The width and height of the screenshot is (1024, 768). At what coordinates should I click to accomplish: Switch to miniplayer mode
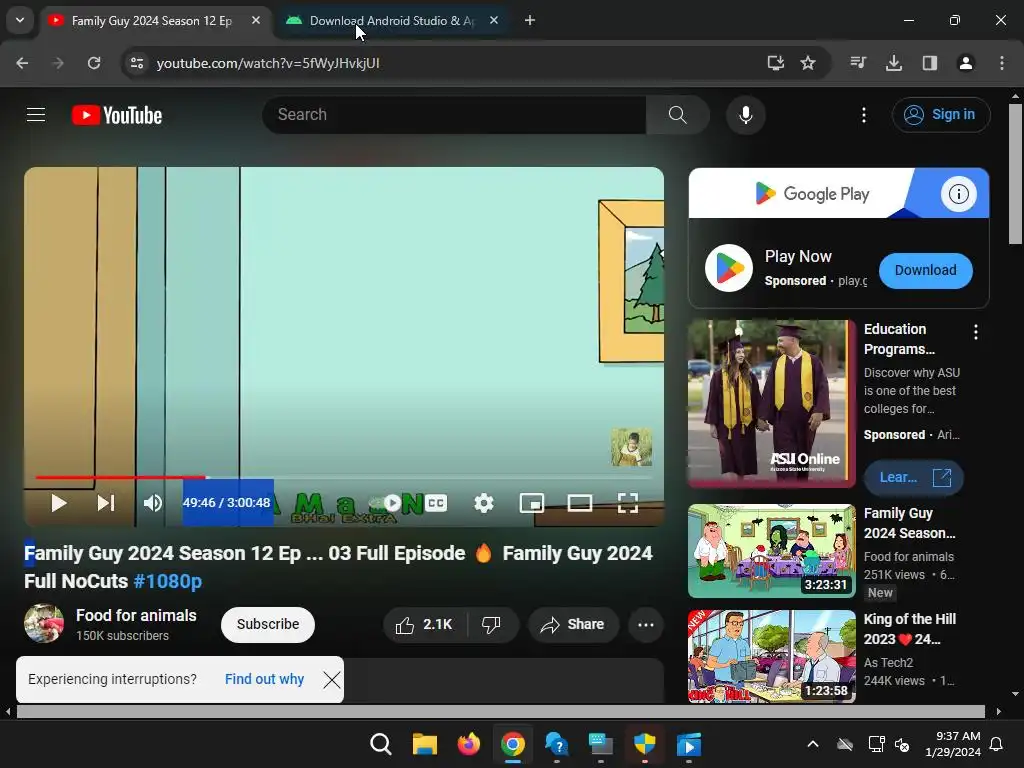(x=532, y=503)
